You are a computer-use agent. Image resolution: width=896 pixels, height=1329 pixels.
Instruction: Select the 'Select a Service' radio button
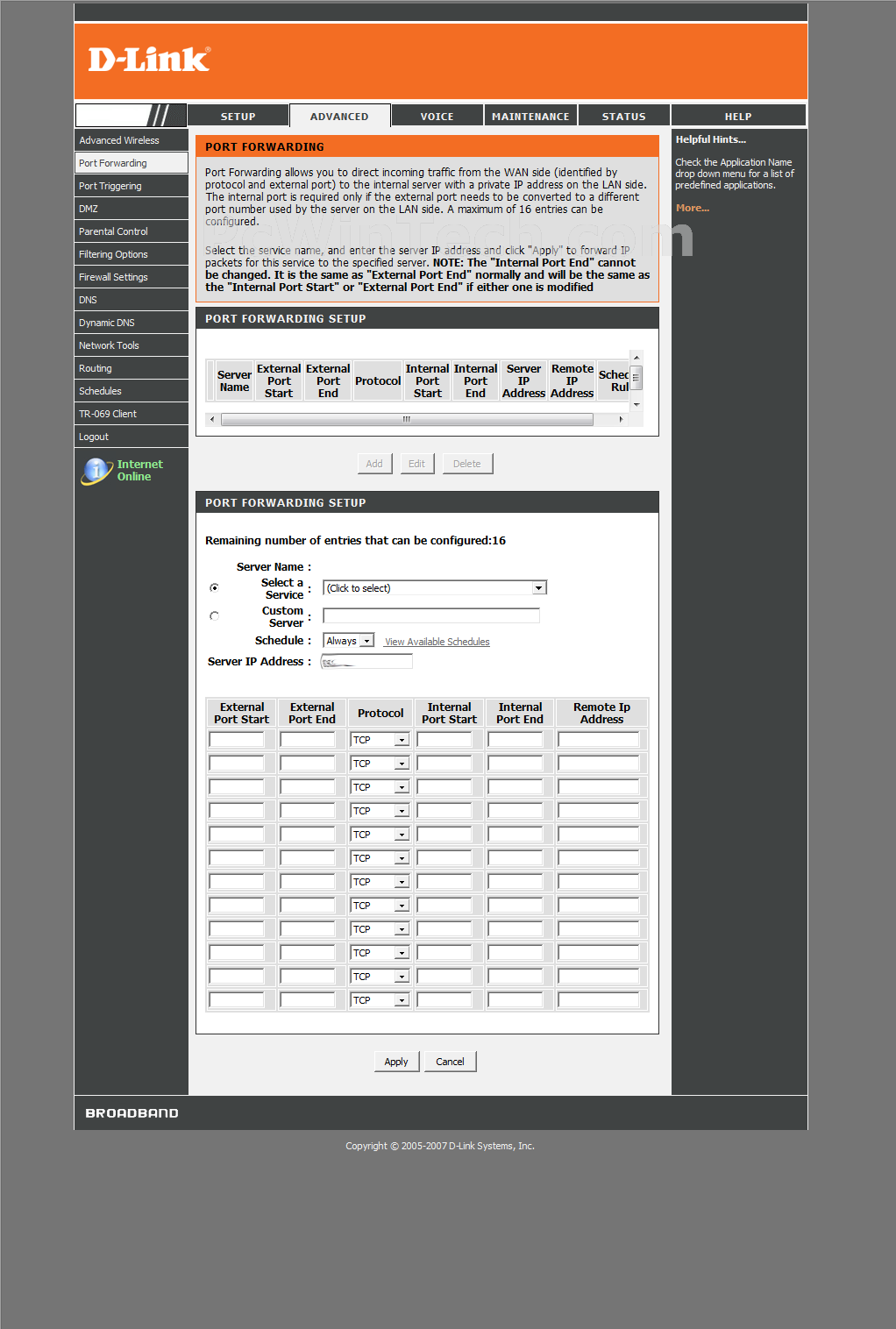pos(214,588)
